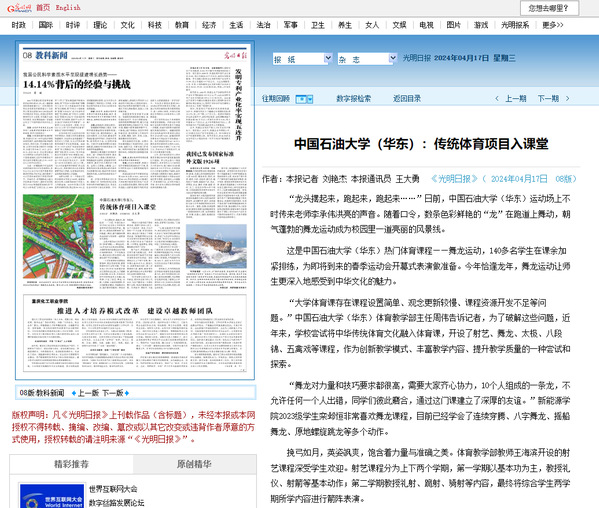599x508 pixels.
Task: Click the 您想去哪里？ search box
Action: point(549,8)
